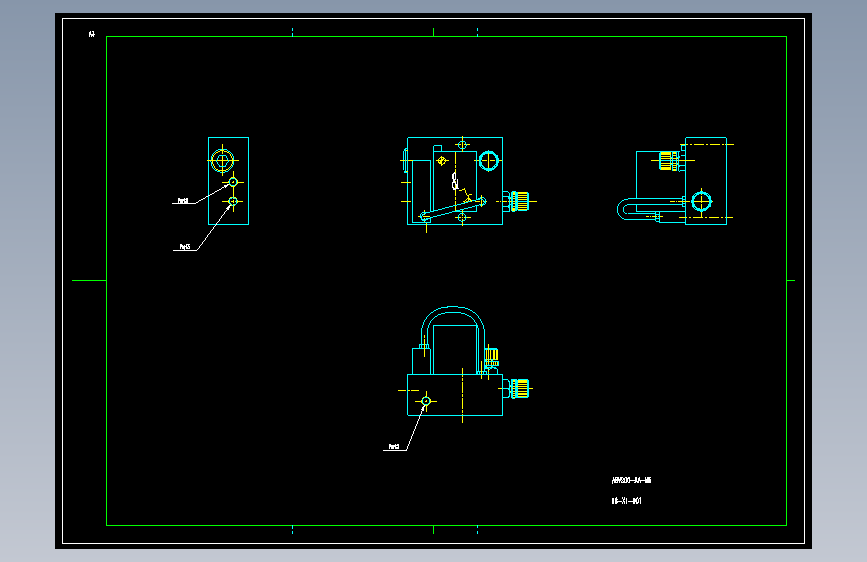
Task: Select the large concentric circle in the narrow left view
Action: (x=222, y=161)
